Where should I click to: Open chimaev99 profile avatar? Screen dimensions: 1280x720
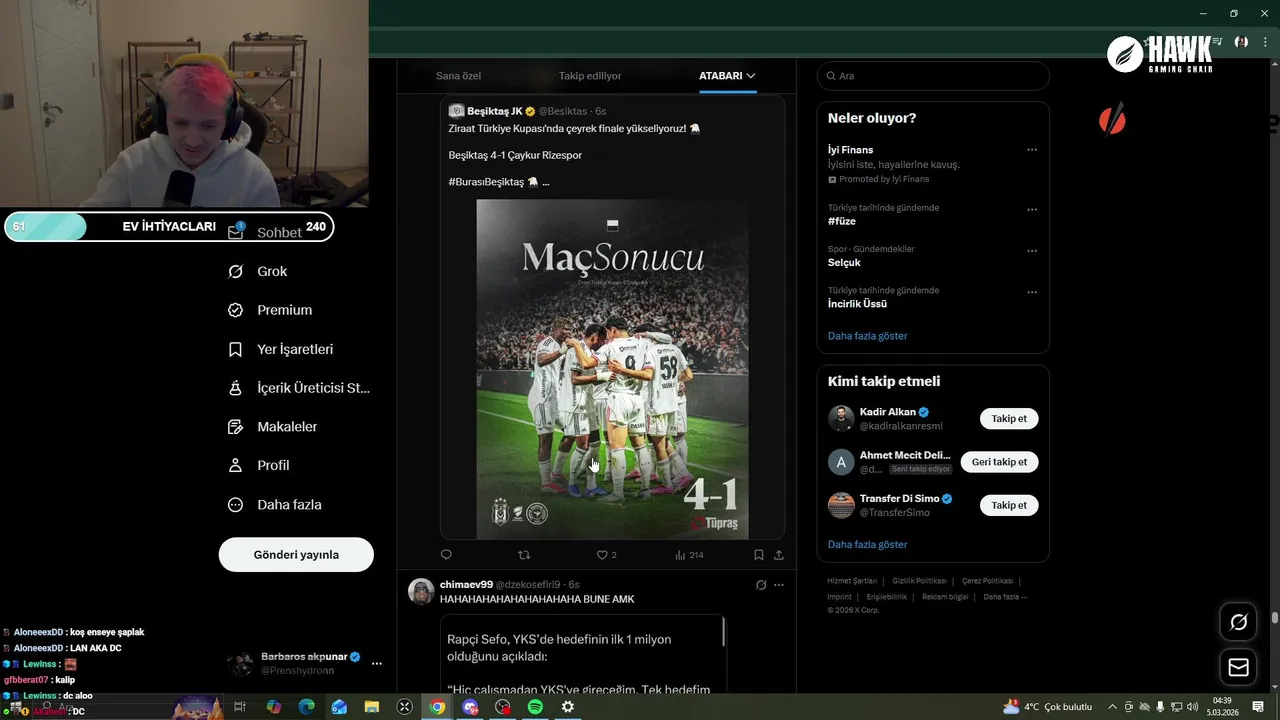pyautogui.click(x=421, y=591)
